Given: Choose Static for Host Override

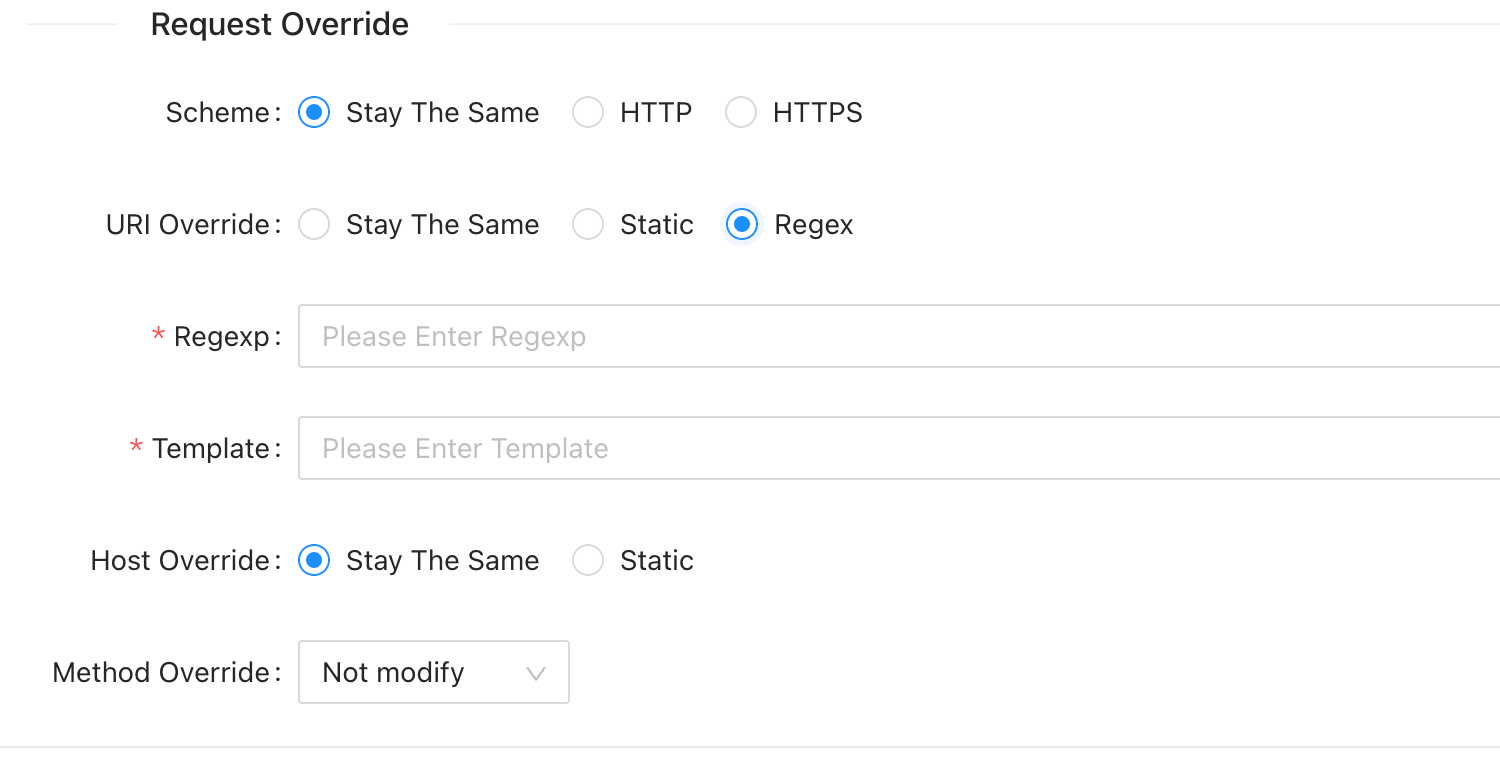Looking at the screenshot, I should [x=588, y=560].
